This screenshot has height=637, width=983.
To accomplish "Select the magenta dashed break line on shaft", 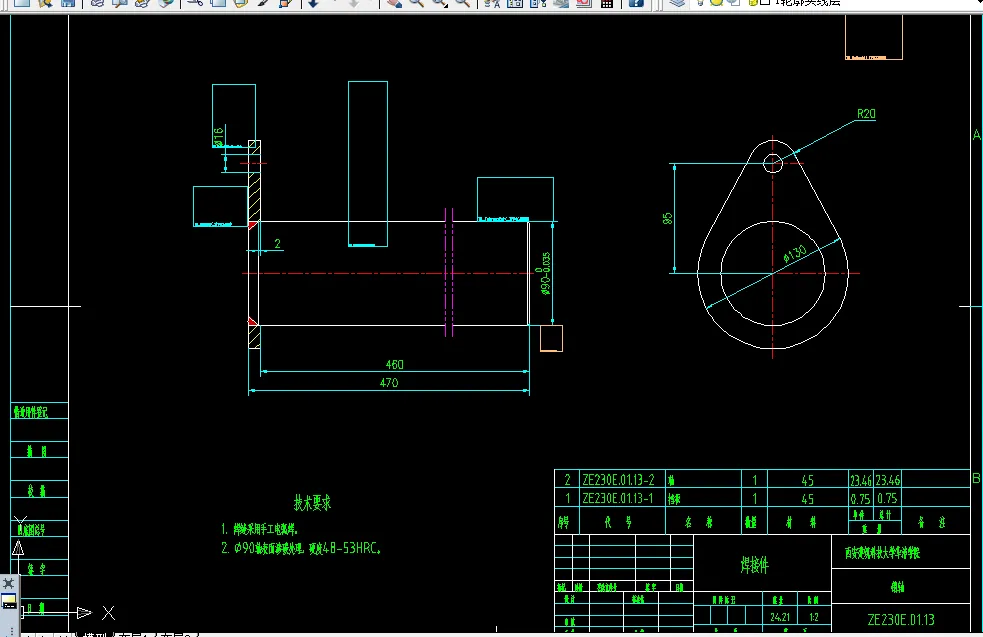I will tap(449, 272).
